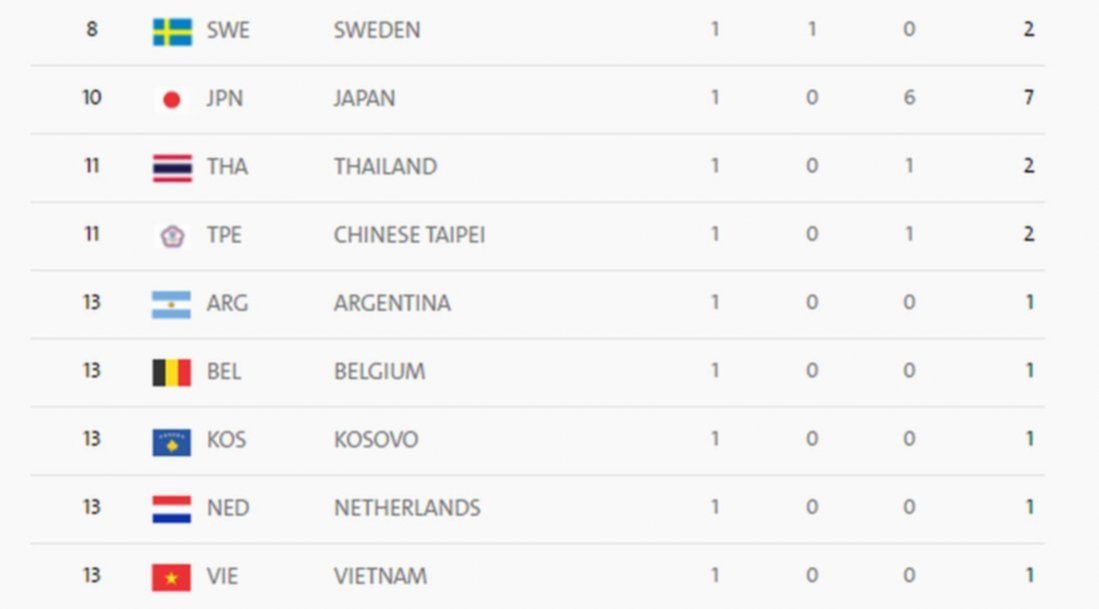Click the NETHERLANDS country name

click(x=407, y=507)
